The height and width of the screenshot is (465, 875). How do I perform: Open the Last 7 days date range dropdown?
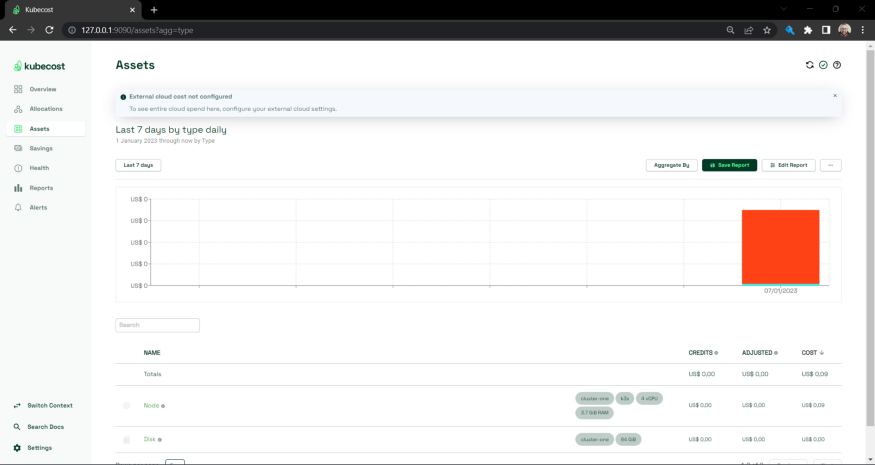(x=138, y=165)
